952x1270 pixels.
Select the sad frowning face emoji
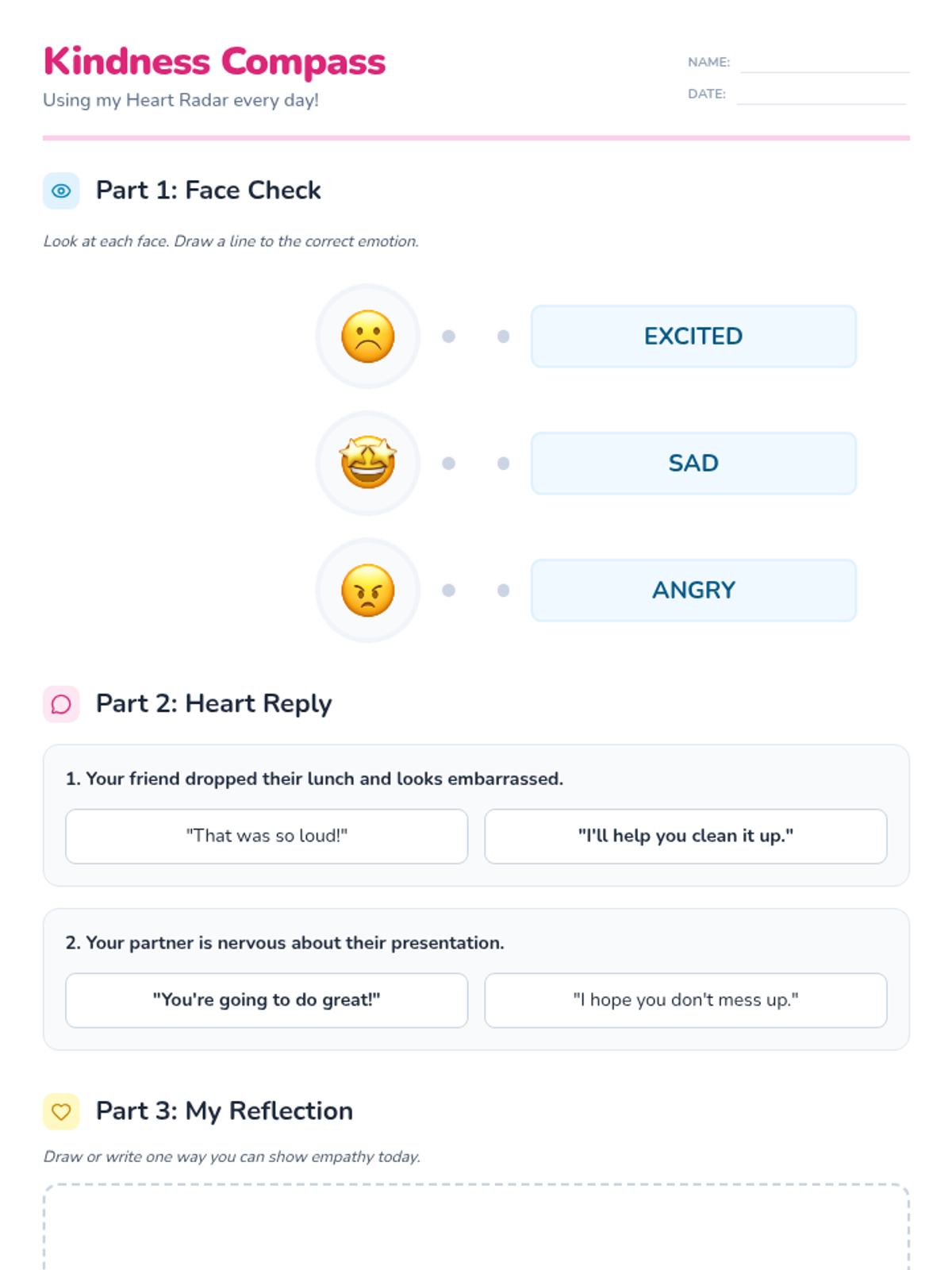pyautogui.click(x=368, y=337)
